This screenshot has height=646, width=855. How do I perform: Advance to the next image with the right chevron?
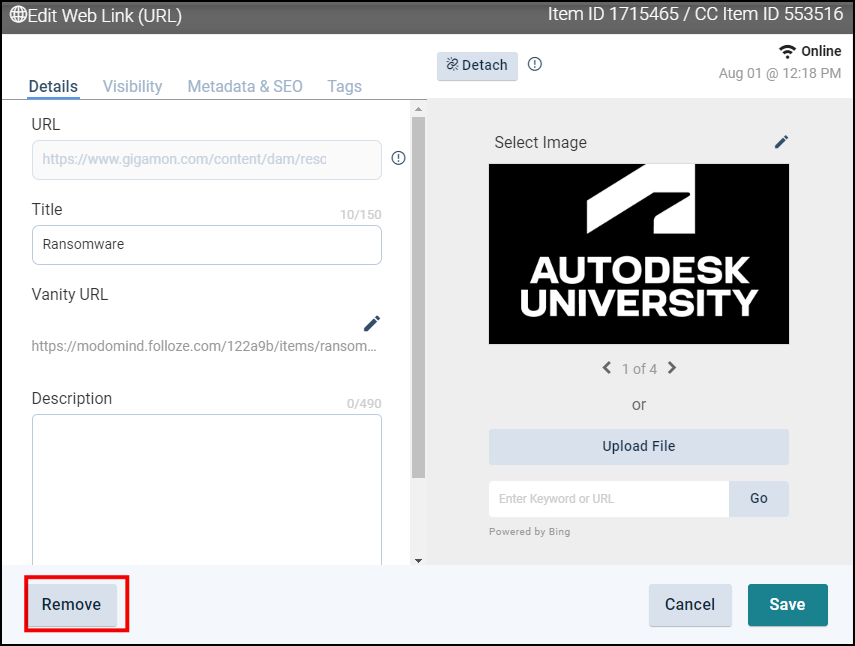[672, 368]
